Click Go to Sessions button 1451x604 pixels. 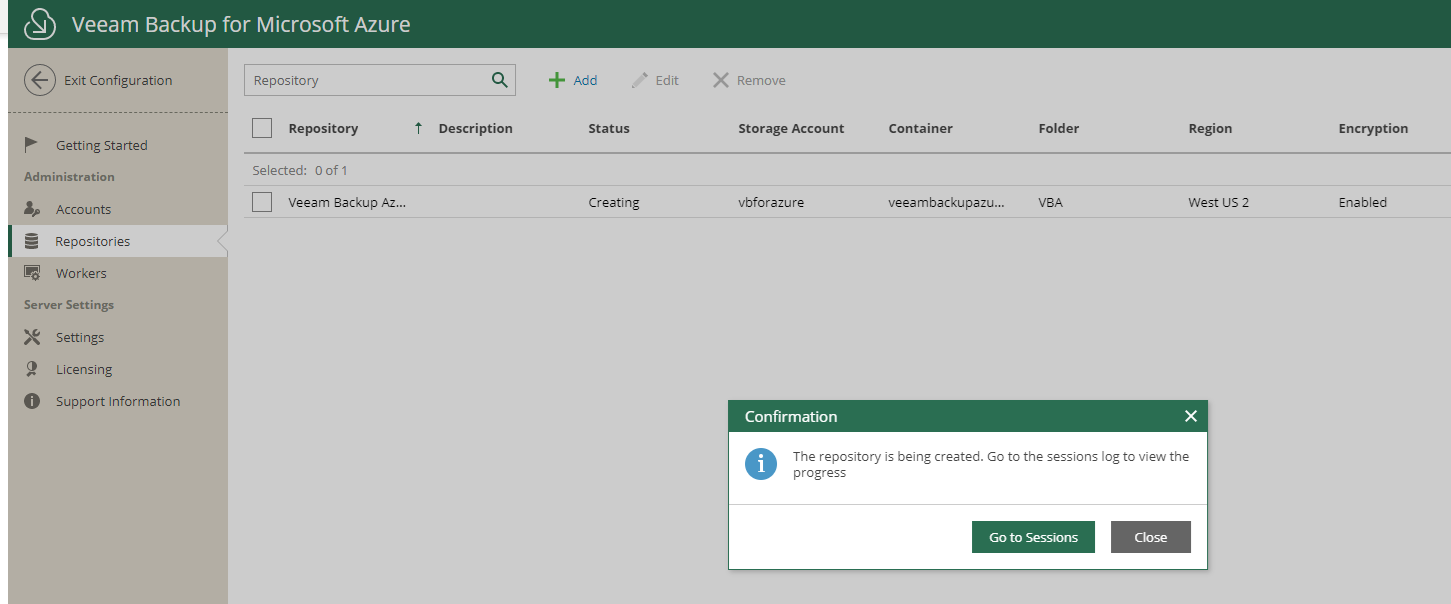pyautogui.click(x=1034, y=537)
